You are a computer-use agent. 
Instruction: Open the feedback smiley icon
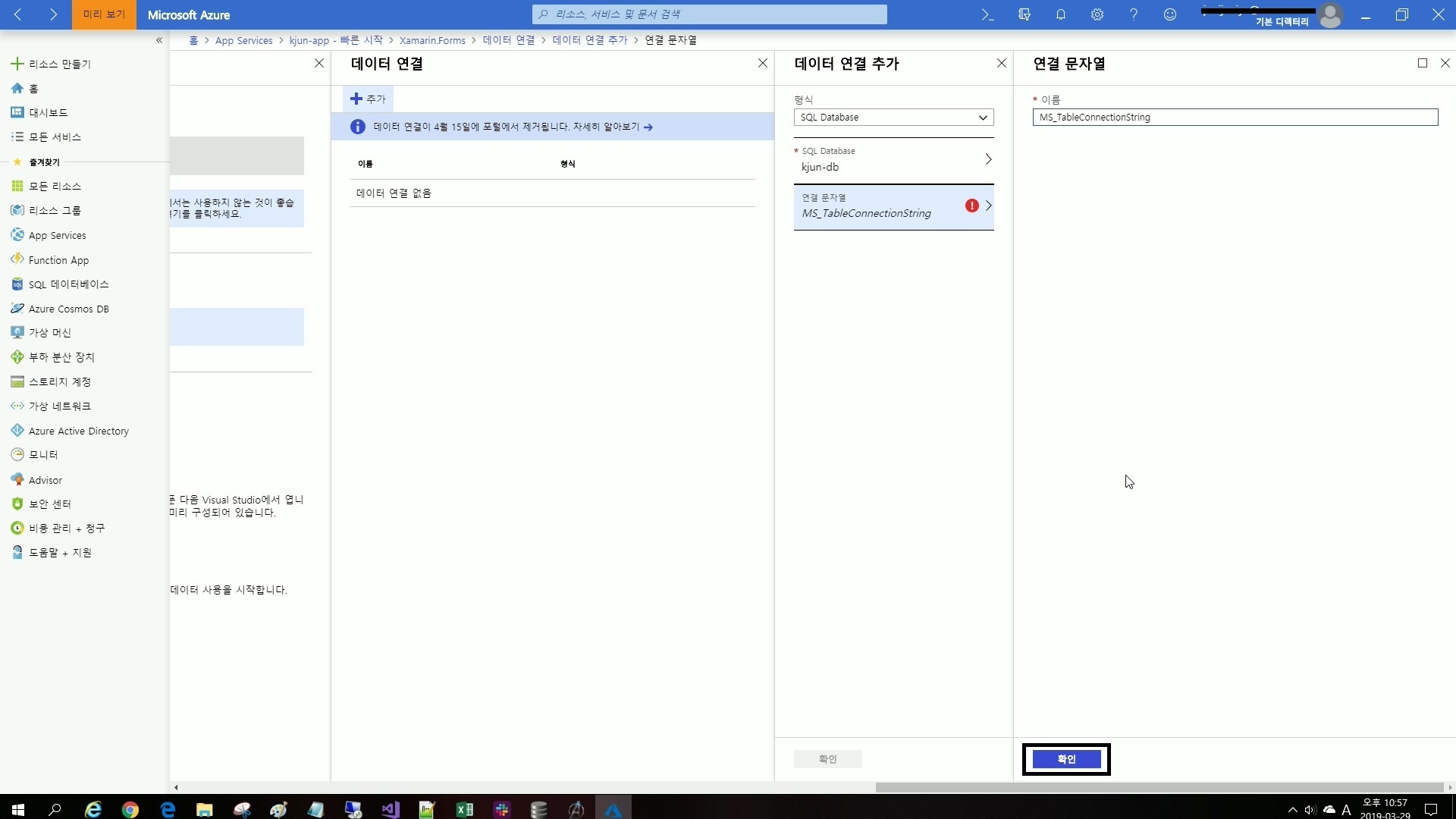click(1169, 14)
